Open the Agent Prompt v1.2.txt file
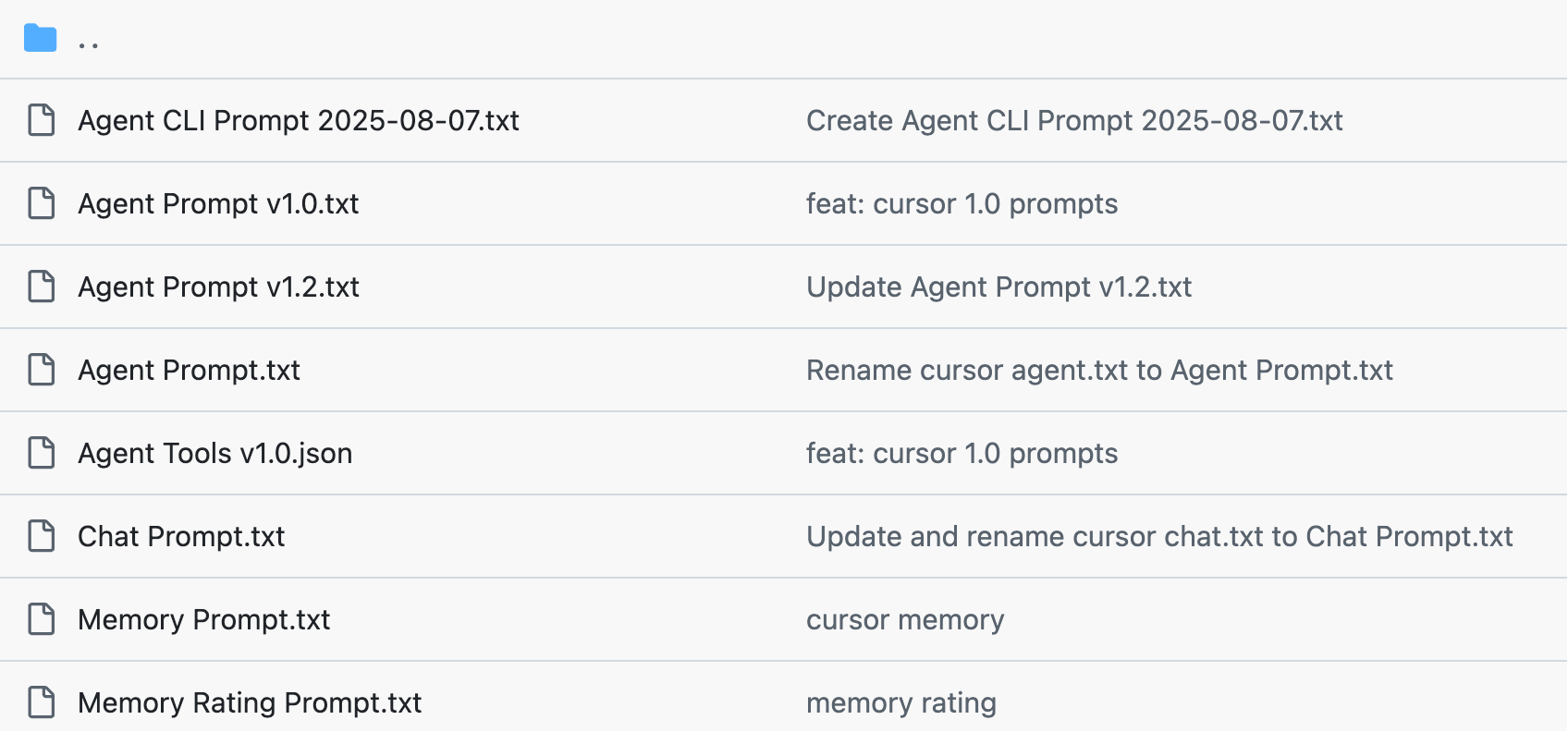 click(x=218, y=287)
